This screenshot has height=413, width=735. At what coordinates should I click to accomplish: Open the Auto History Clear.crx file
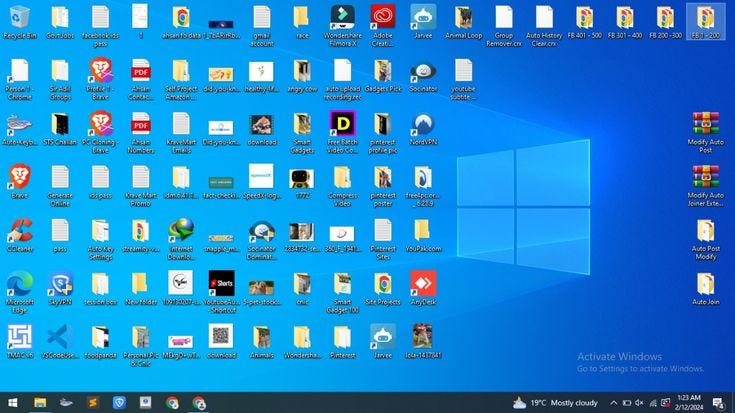click(x=544, y=26)
